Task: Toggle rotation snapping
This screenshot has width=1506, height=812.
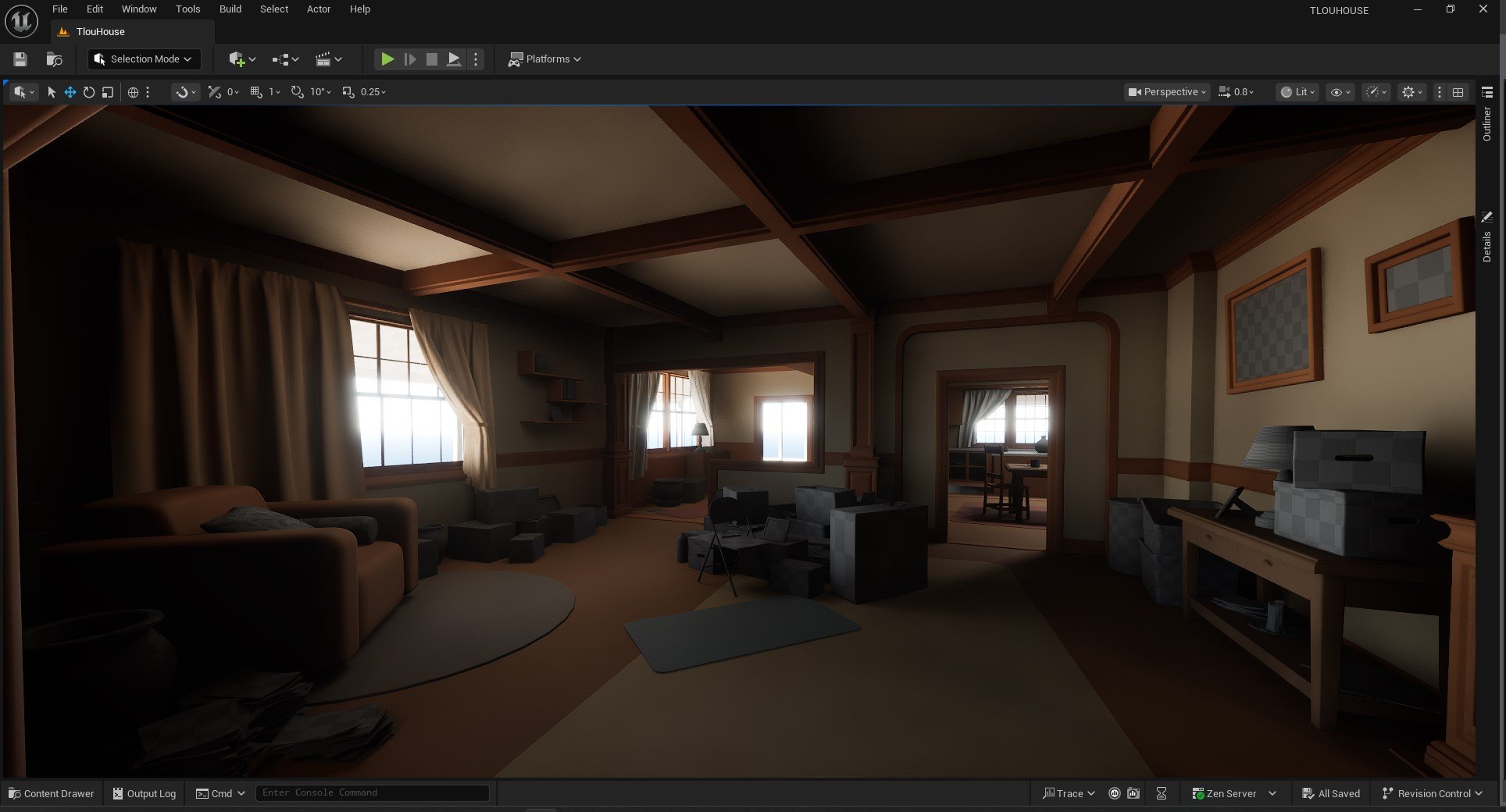Action: point(298,92)
